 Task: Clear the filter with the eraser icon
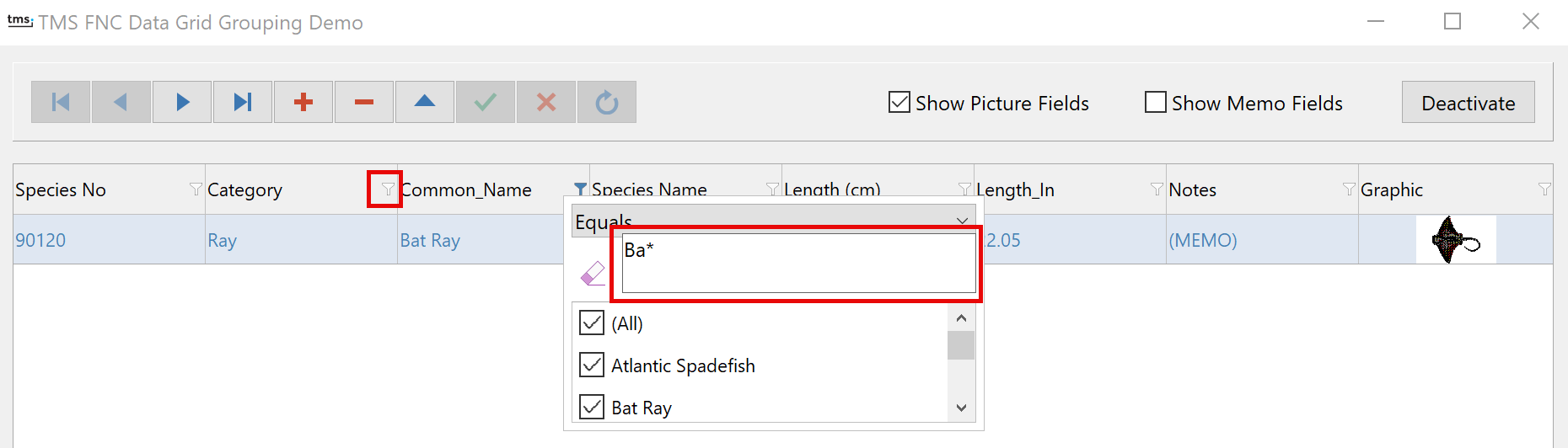(x=593, y=273)
